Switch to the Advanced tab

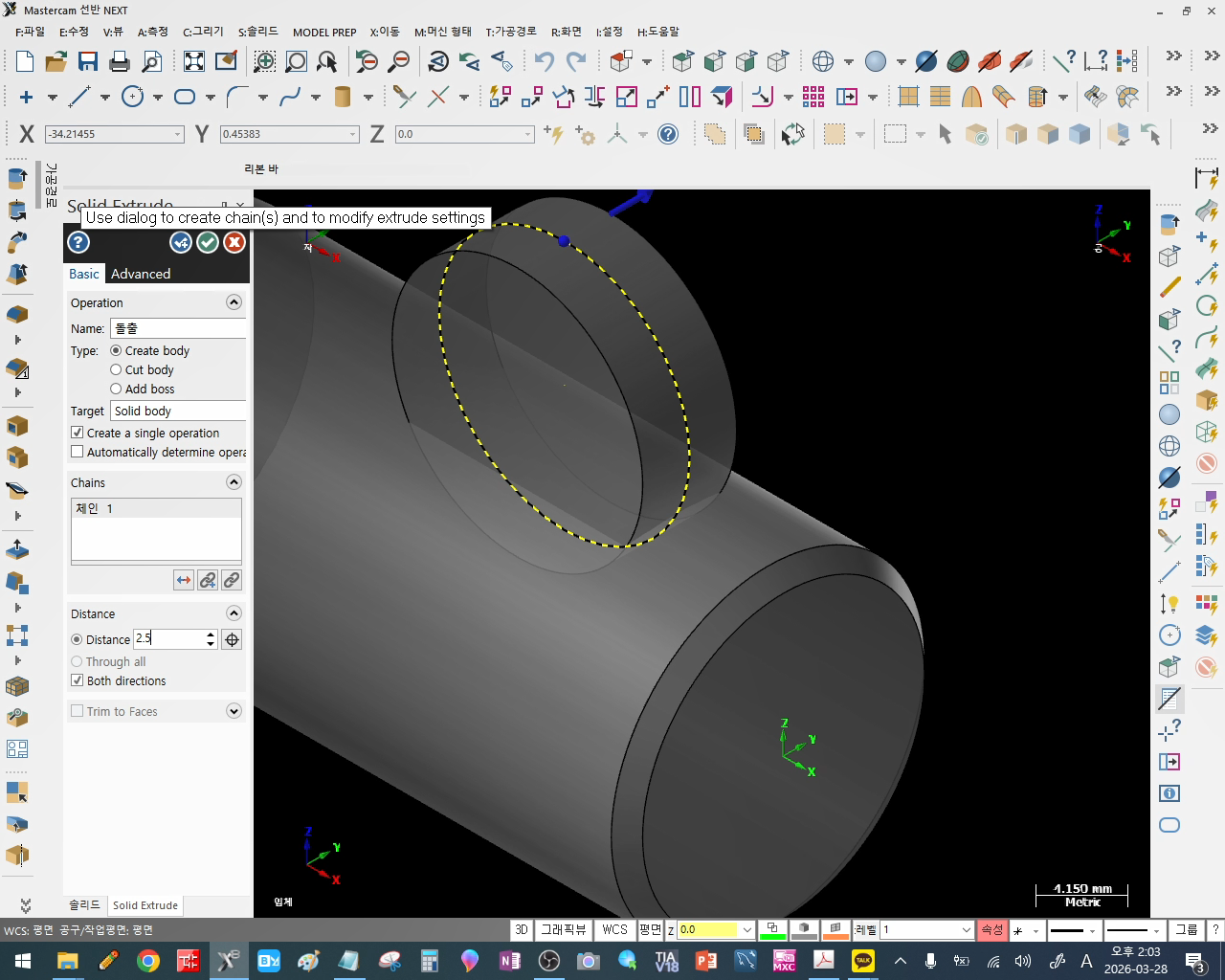[x=141, y=274]
